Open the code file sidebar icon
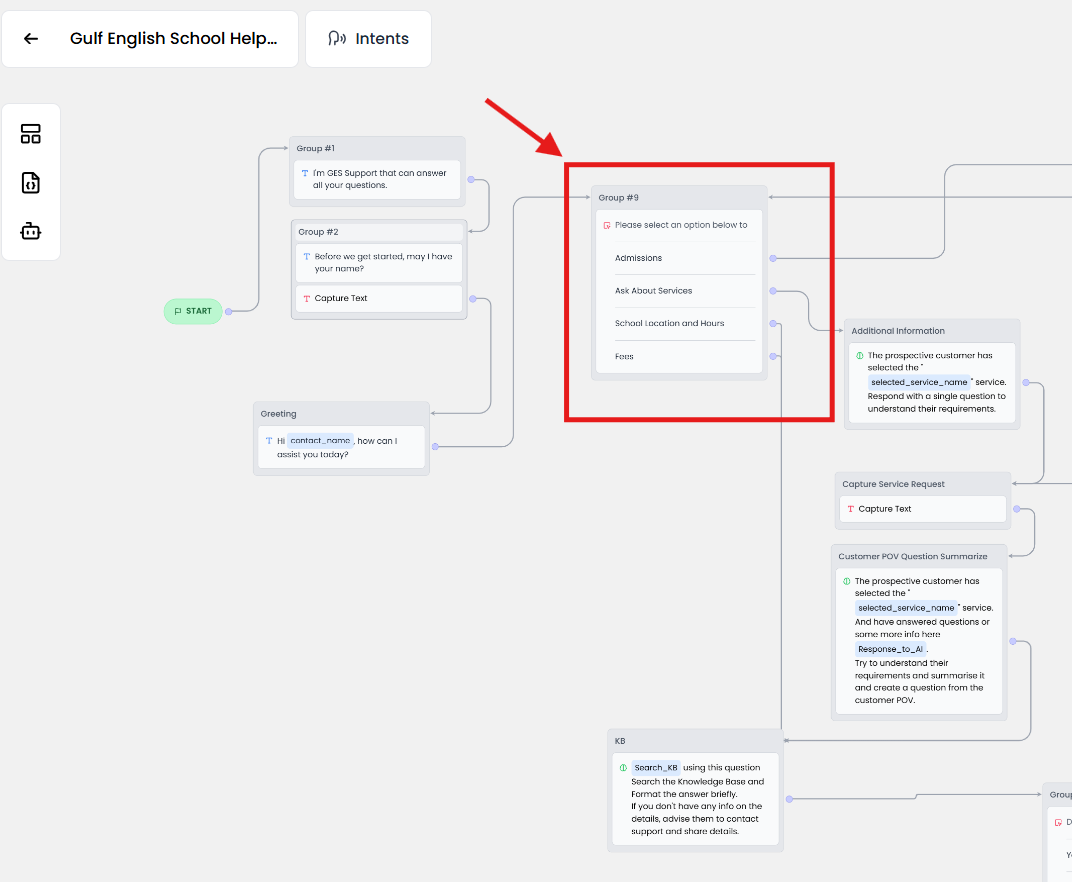 [31, 183]
